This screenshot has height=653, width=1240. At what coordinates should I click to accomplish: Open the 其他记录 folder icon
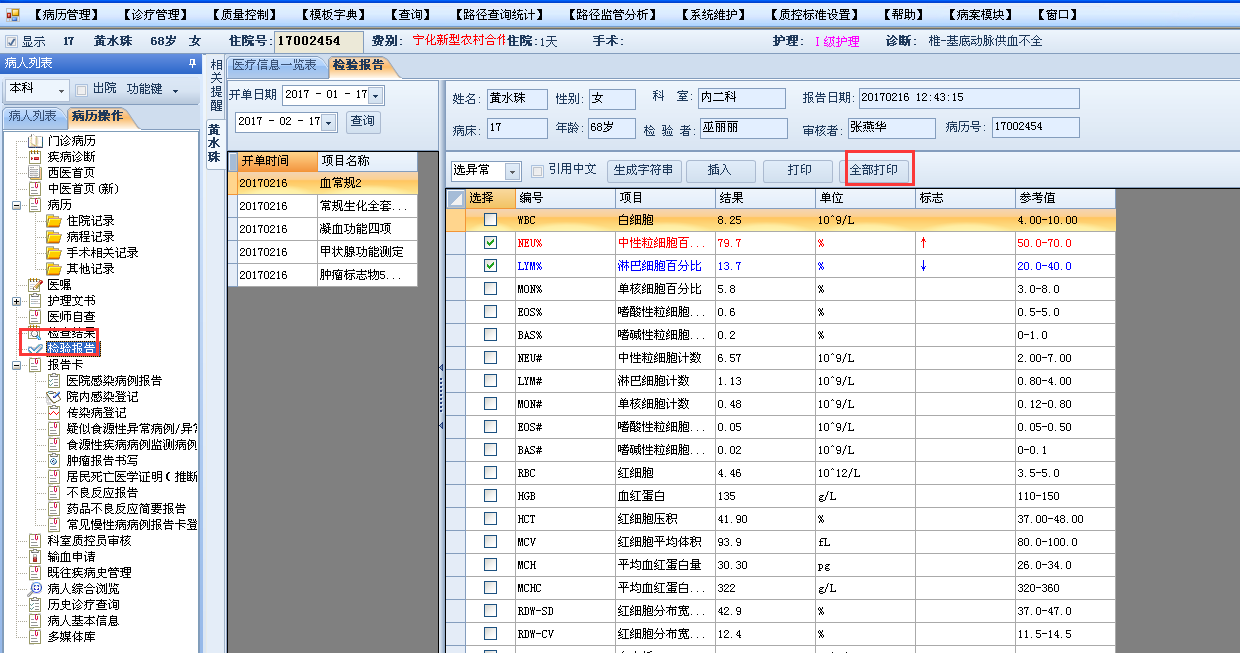pyautogui.click(x=53, y=269)
